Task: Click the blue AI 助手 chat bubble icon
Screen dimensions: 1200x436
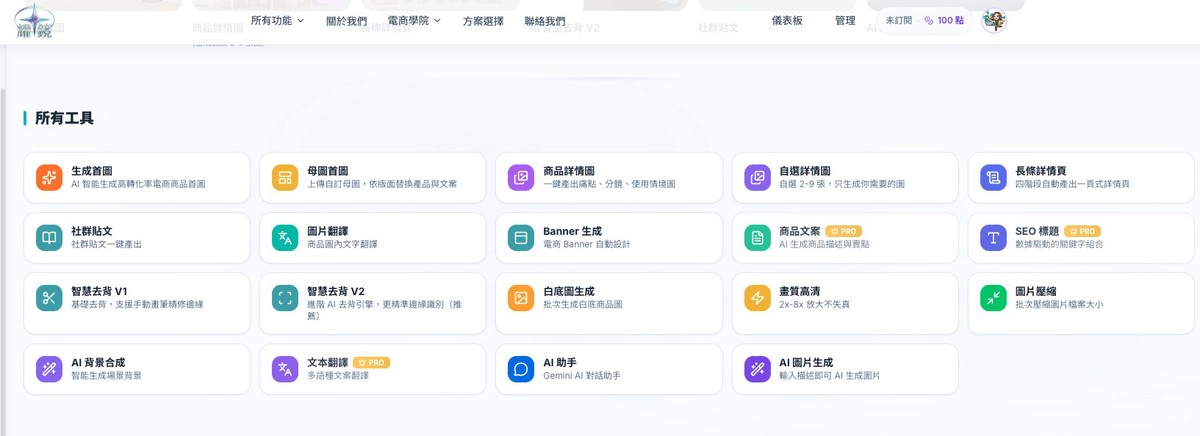Action: [521, 369]
